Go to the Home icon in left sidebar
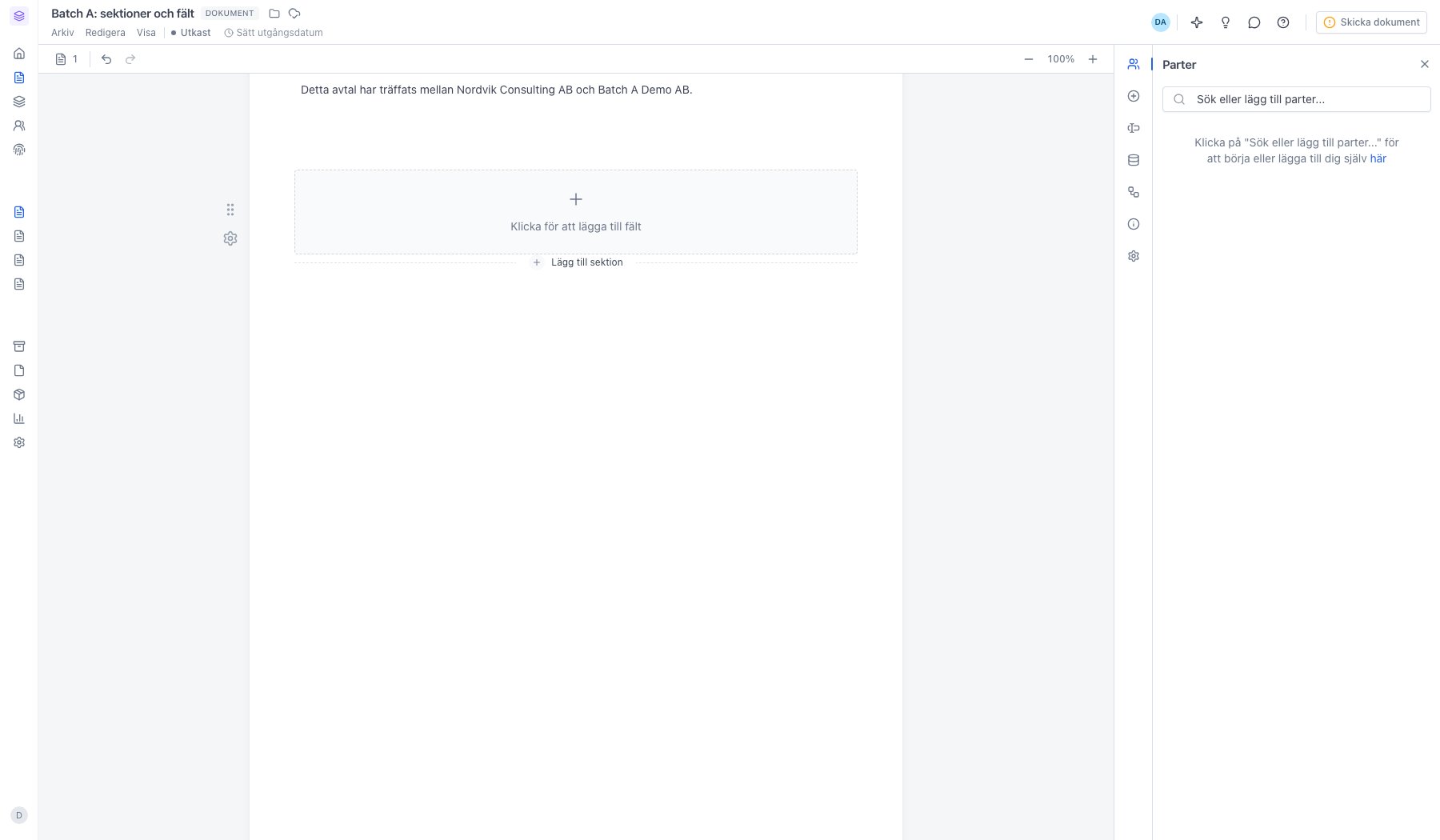This screenshot has height=840, width=1440. click(19, 54)
